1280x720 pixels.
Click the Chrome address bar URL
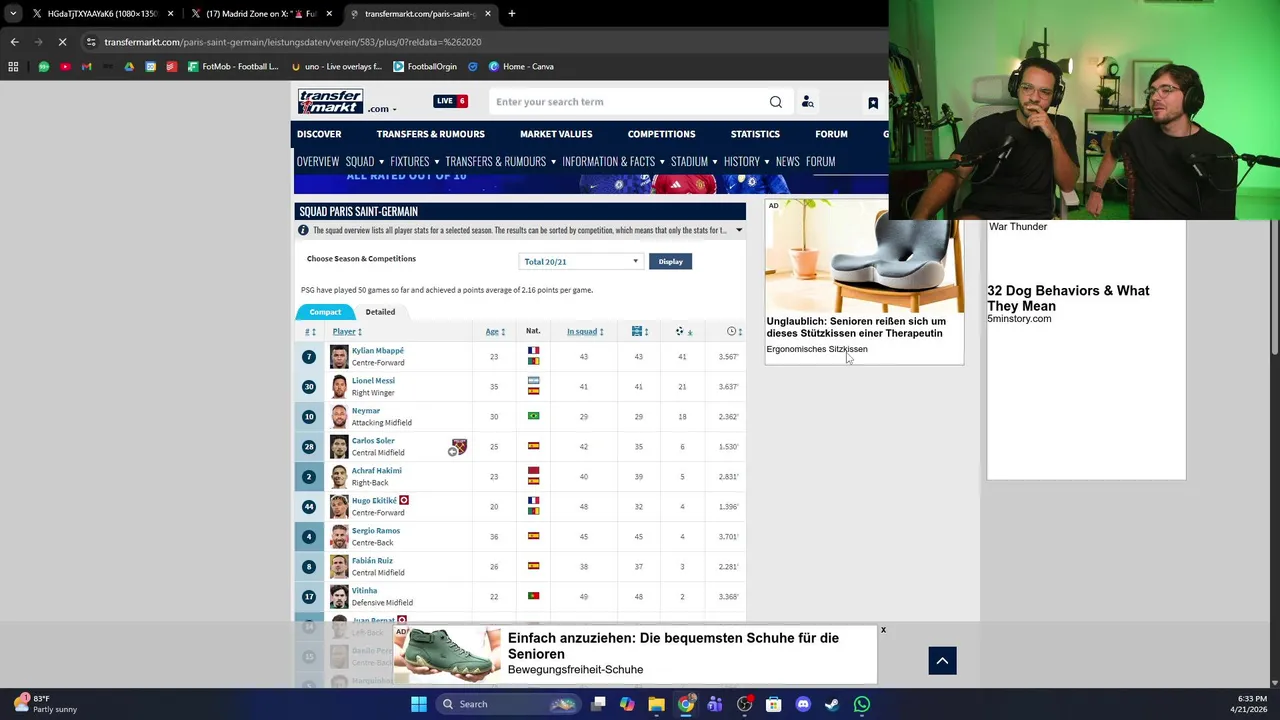click(293, 42)
